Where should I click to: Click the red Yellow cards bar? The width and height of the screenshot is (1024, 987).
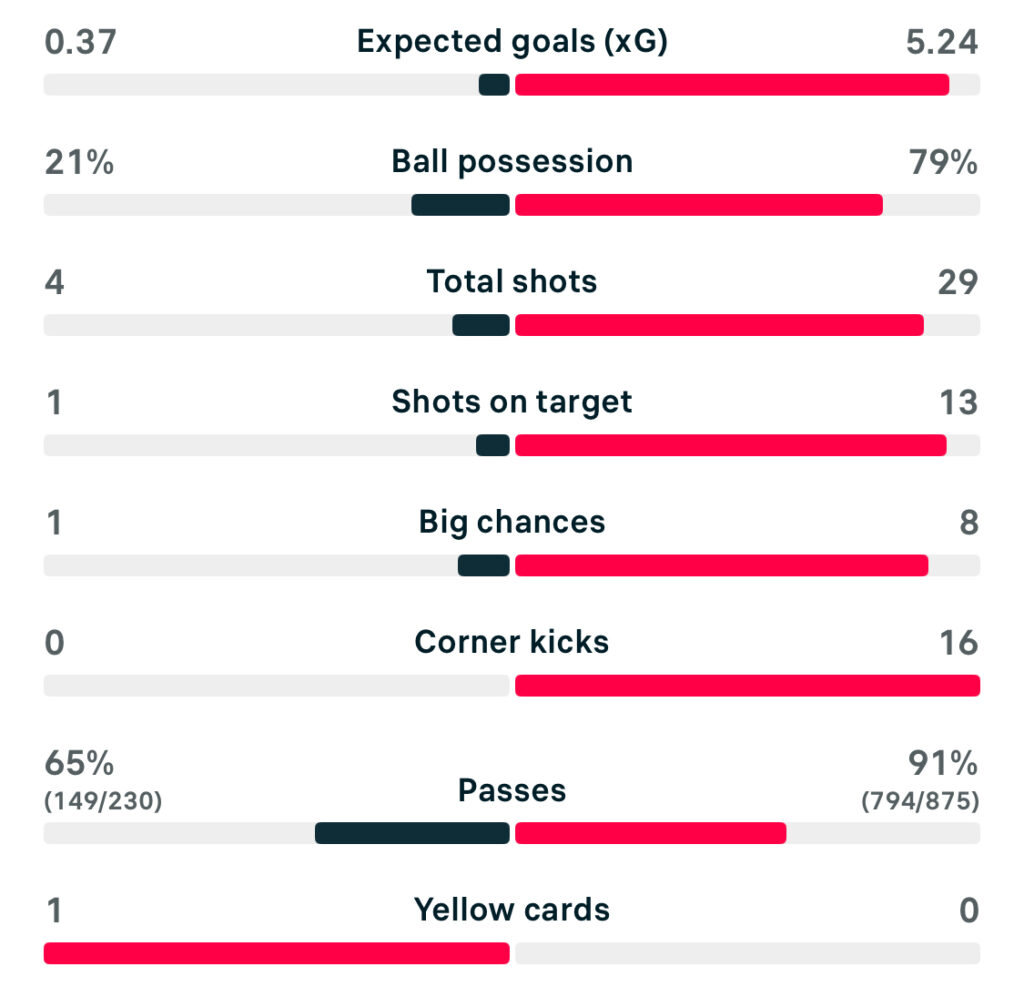(x=276, y=953)
